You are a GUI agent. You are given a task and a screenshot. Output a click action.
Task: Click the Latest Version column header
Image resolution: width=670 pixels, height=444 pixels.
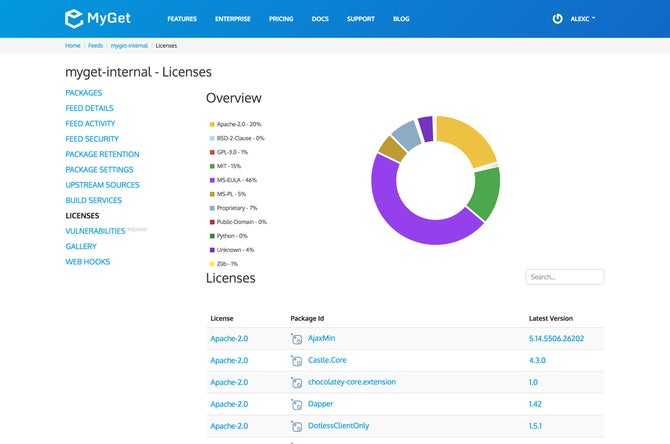pyautogui.click(x=551, y=318)
